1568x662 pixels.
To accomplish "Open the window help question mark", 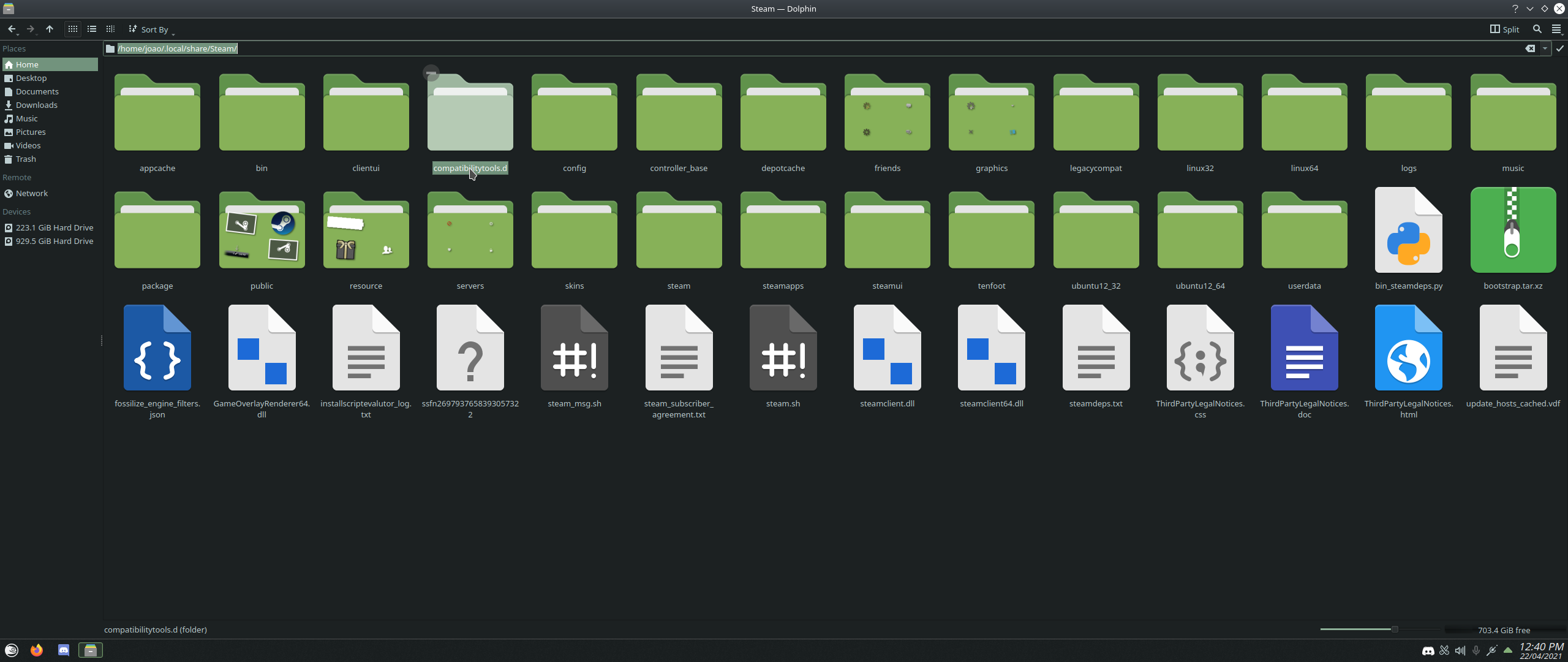I will pyautogui.click(x=1515, y=9).
